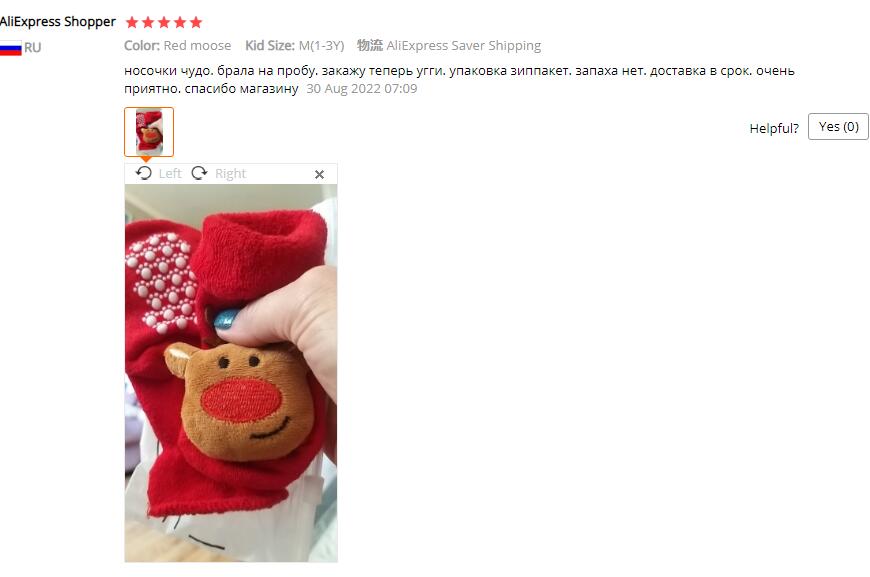Click the 物流 logistics label
This screenshot has height=577, width=870.
pyautogui.click(x=370, y=45)
